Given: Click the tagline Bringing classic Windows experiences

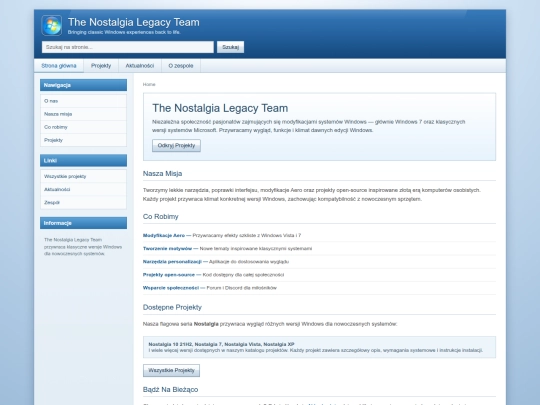Looking at the screenshot, I should [x=124, y=32].
